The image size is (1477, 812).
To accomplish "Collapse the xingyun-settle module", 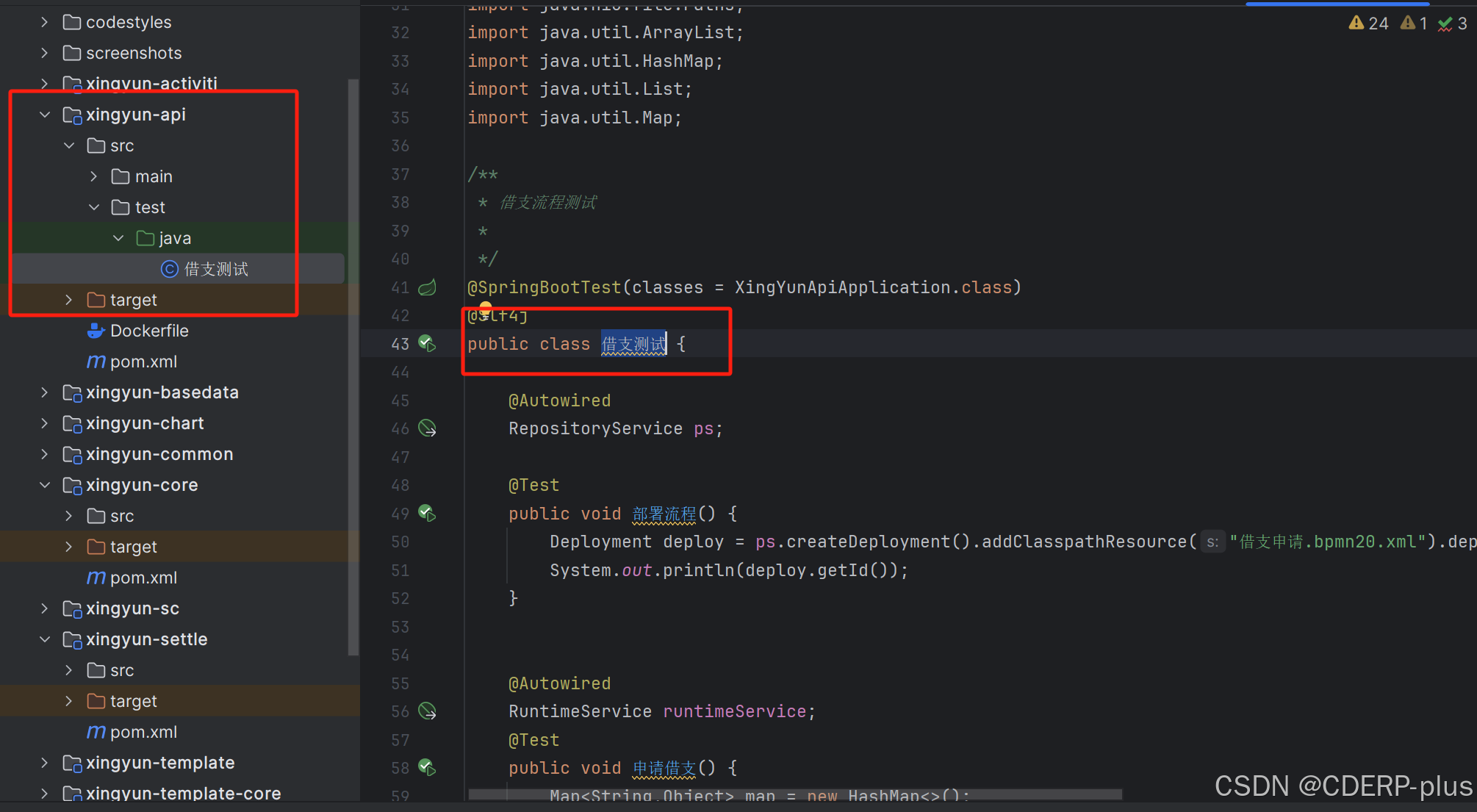I will tap(45, 639).
